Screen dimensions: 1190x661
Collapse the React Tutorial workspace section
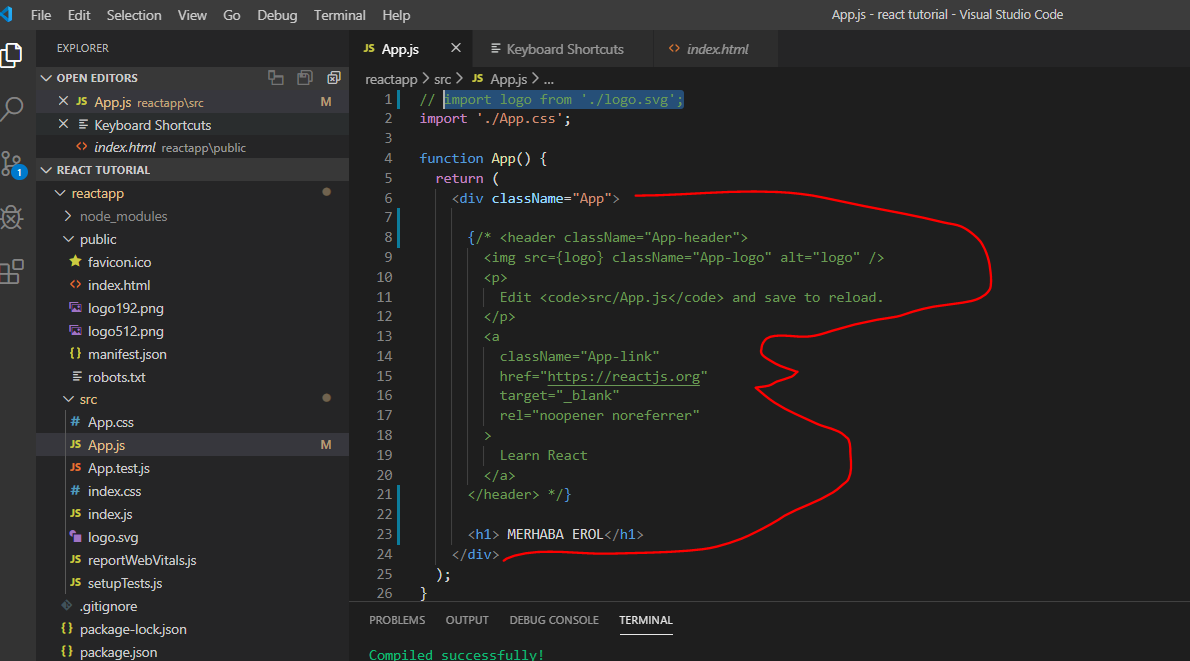[x=46, y=170]
